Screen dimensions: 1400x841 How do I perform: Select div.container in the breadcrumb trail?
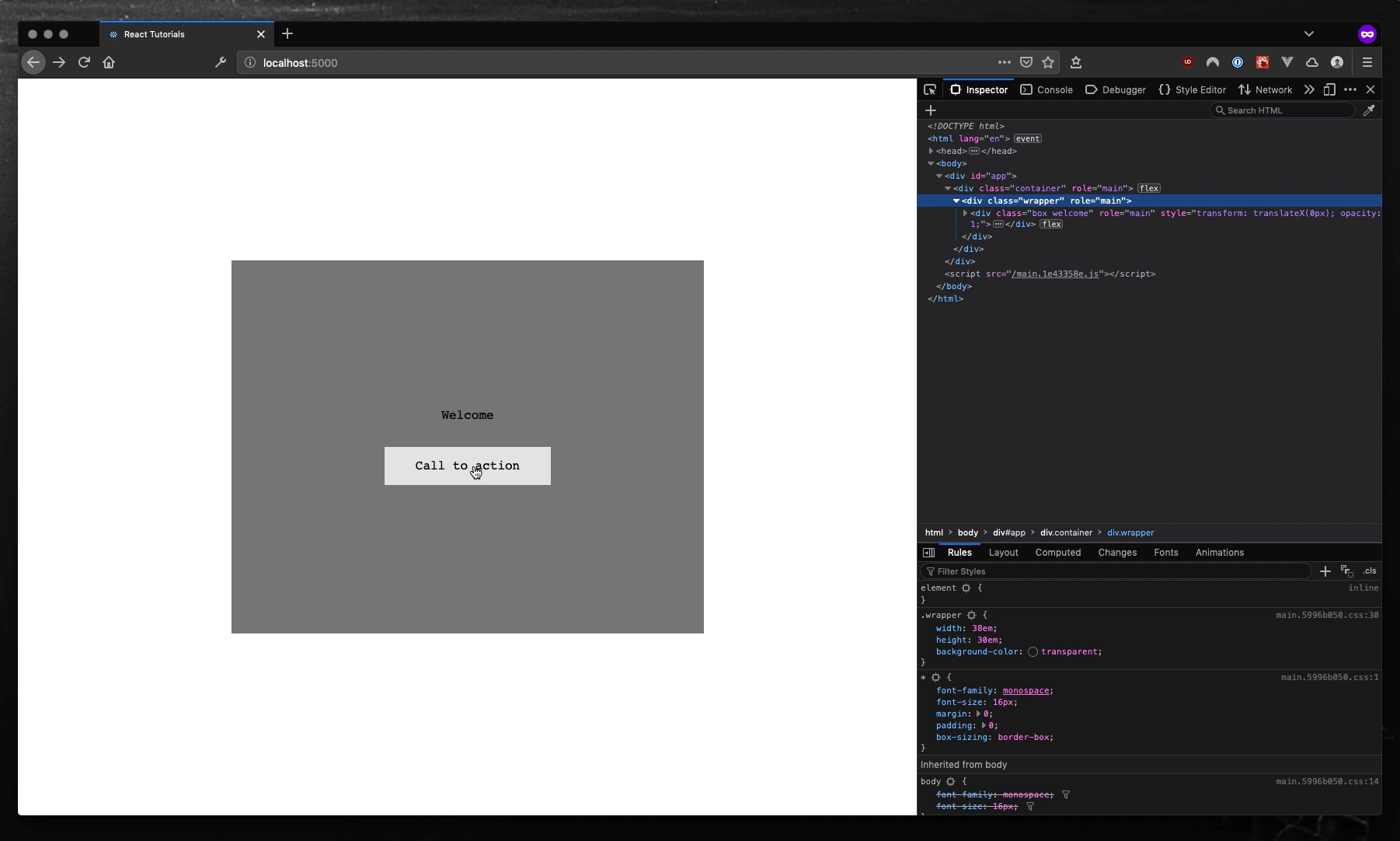1066,532
